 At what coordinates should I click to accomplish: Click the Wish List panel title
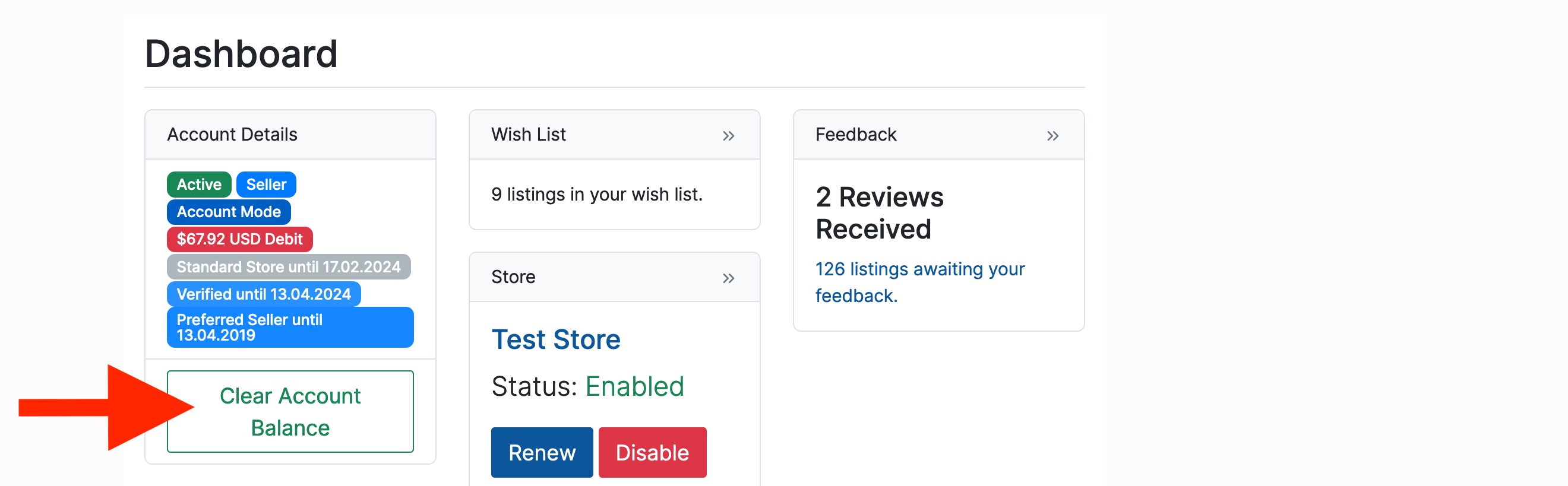(528, 135)
